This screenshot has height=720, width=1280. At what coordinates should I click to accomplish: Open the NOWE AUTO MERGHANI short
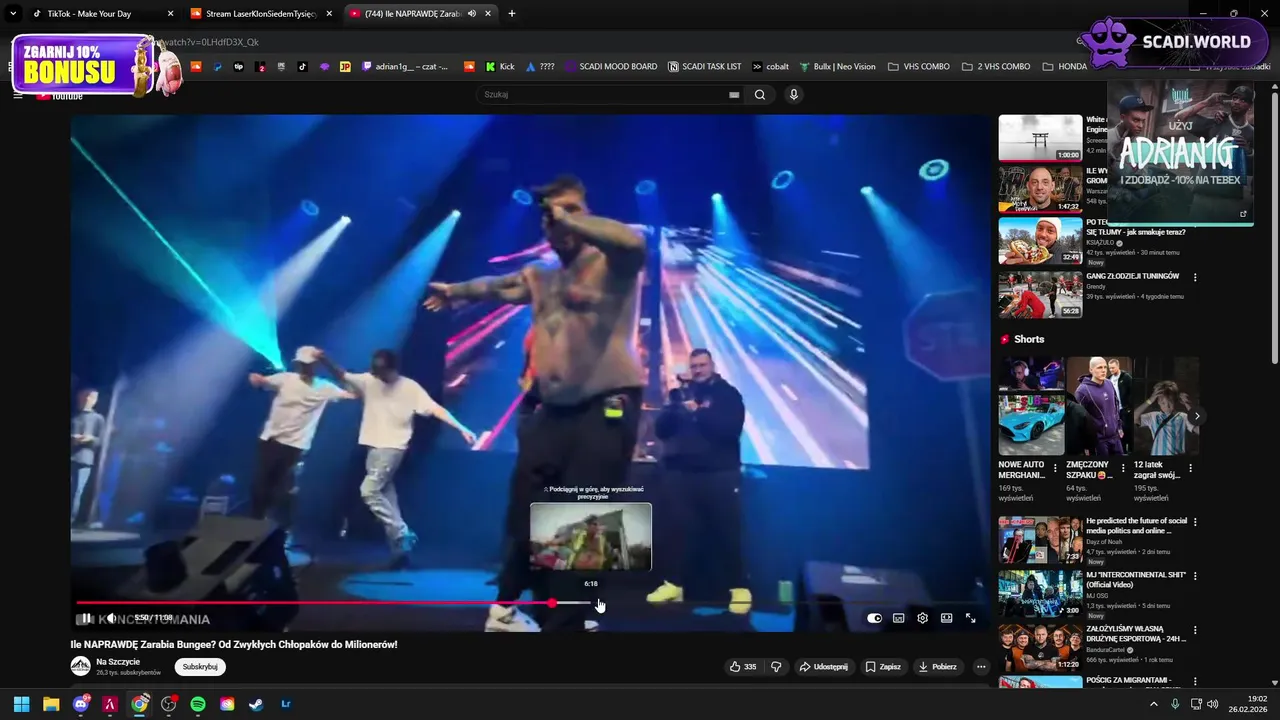pos(1031,406)
